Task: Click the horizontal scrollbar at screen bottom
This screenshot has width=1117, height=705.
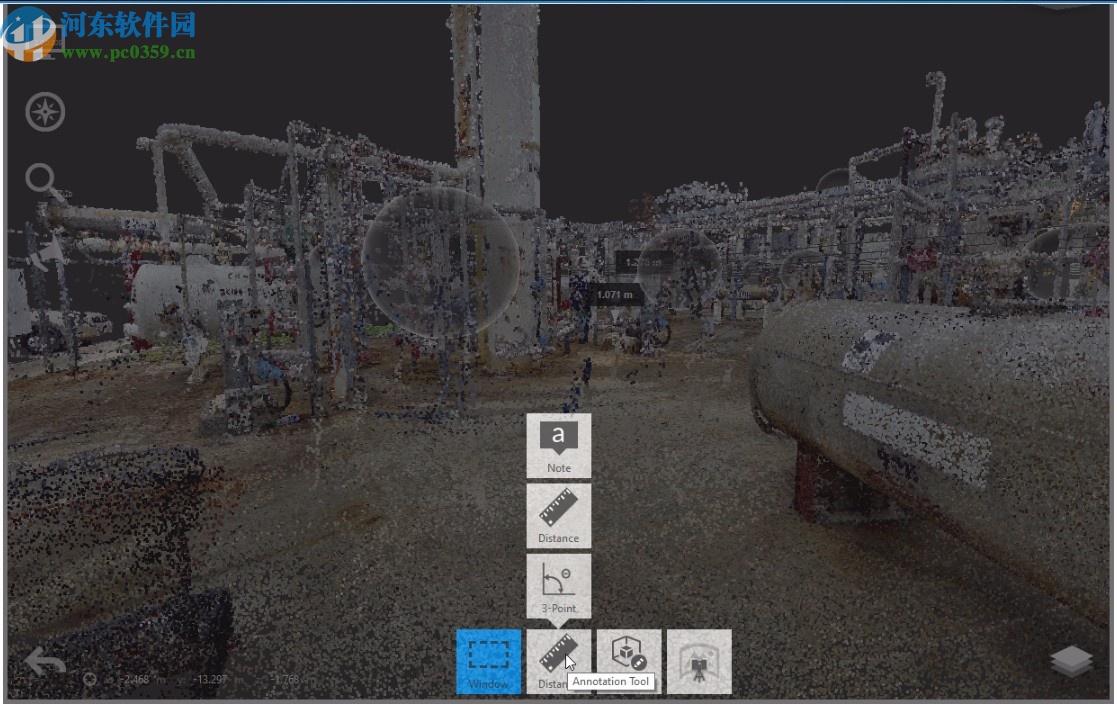Action: pos(560,702)
